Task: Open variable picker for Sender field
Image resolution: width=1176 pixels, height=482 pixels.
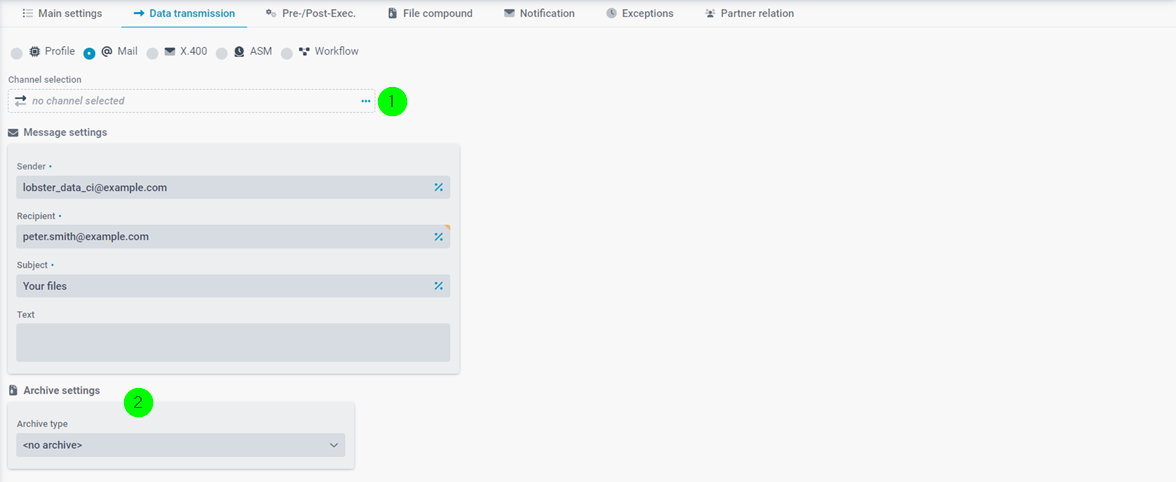Action: tap(439, 187)
